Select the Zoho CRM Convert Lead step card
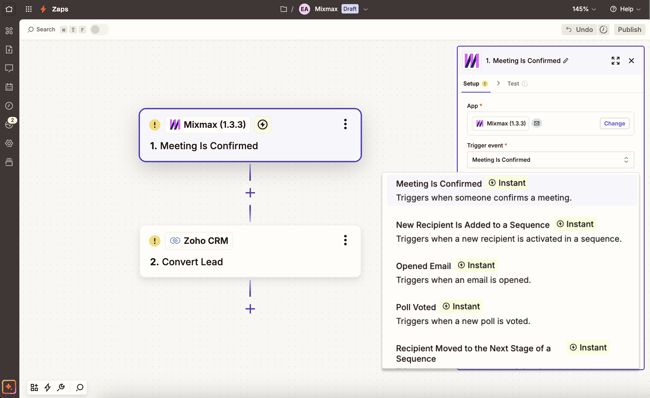This screenshot has width=650, height=398. (x=250, y=251)
